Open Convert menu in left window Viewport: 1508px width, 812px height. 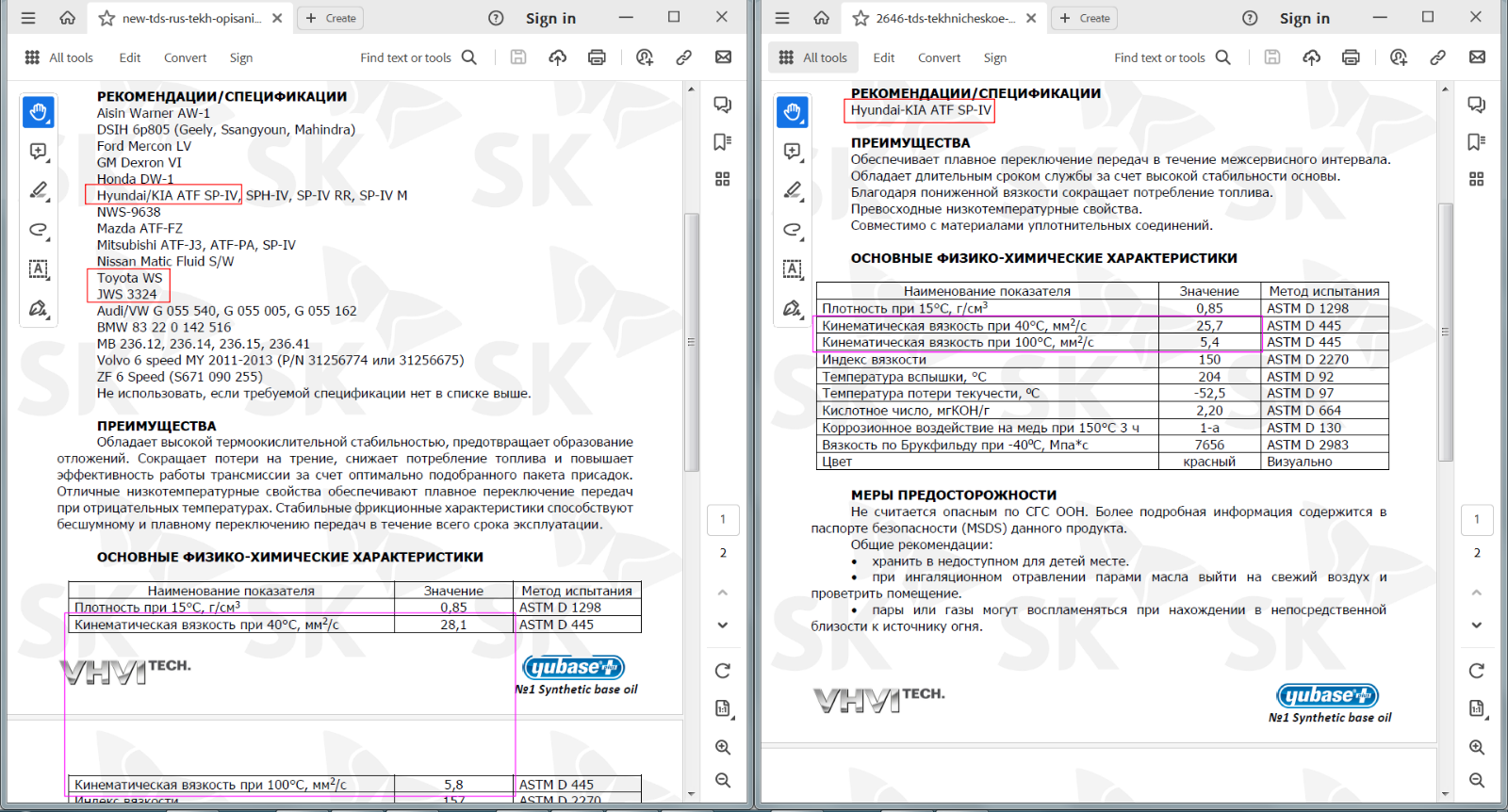coord(185,57)
